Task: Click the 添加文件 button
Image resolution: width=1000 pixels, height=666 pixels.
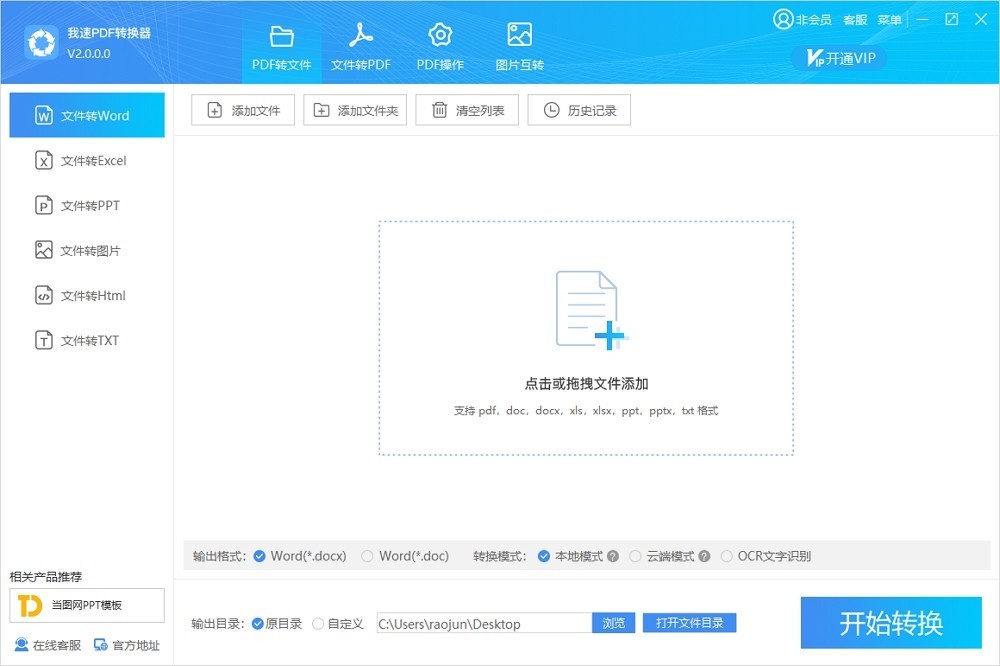Action: point(243,111)
